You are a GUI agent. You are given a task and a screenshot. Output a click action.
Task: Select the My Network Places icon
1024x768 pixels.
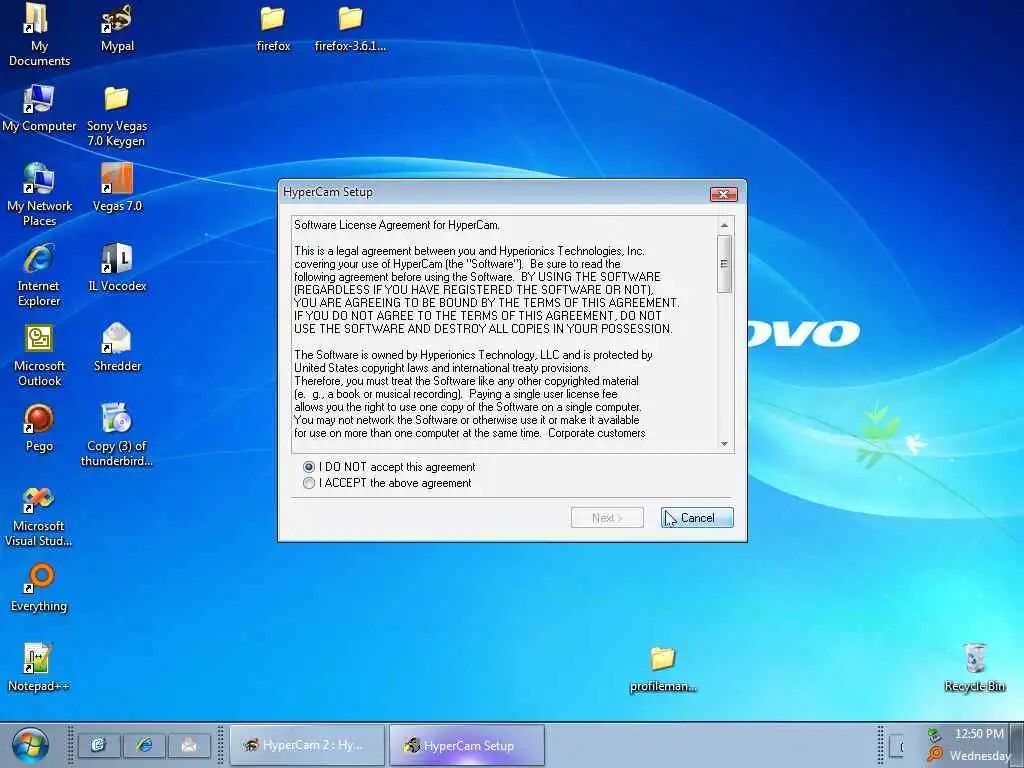(x=39, y=195)
